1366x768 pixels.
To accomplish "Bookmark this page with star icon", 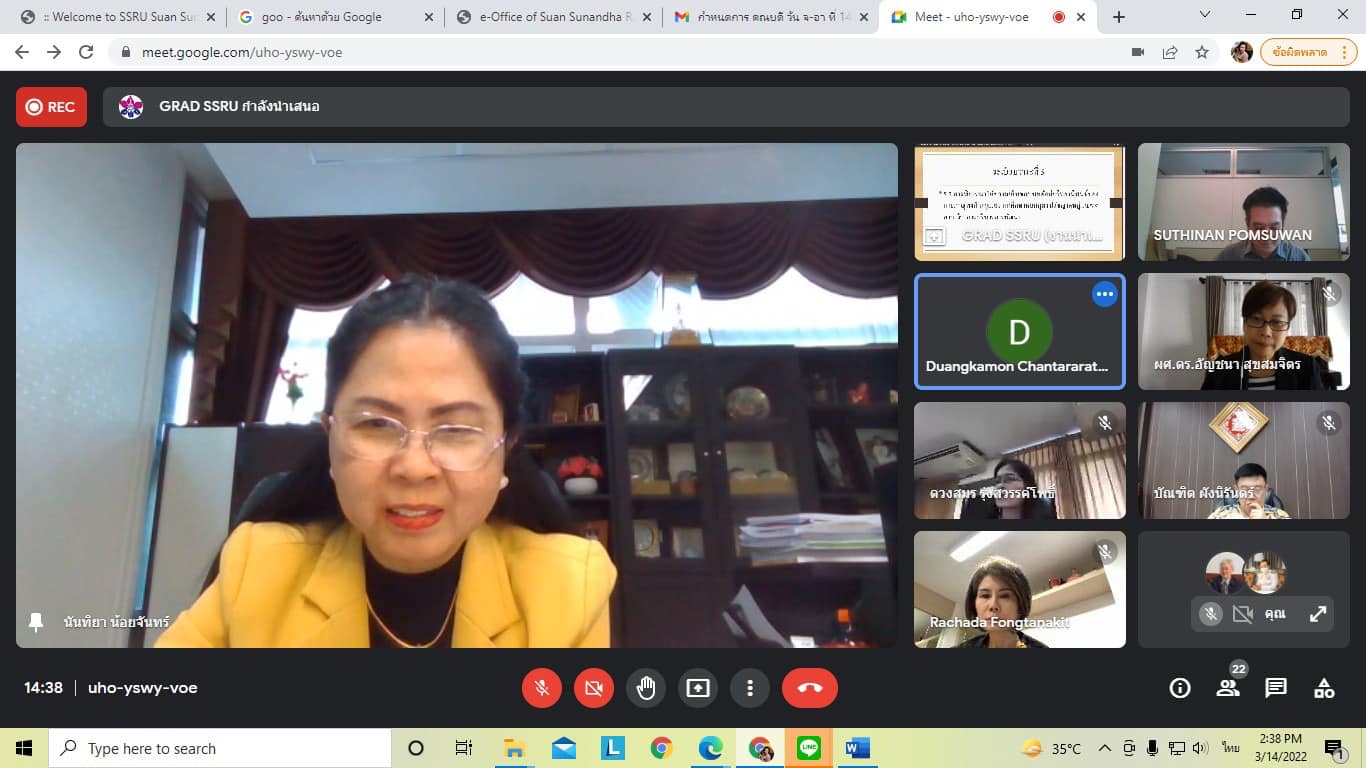I will [1202, 52].
